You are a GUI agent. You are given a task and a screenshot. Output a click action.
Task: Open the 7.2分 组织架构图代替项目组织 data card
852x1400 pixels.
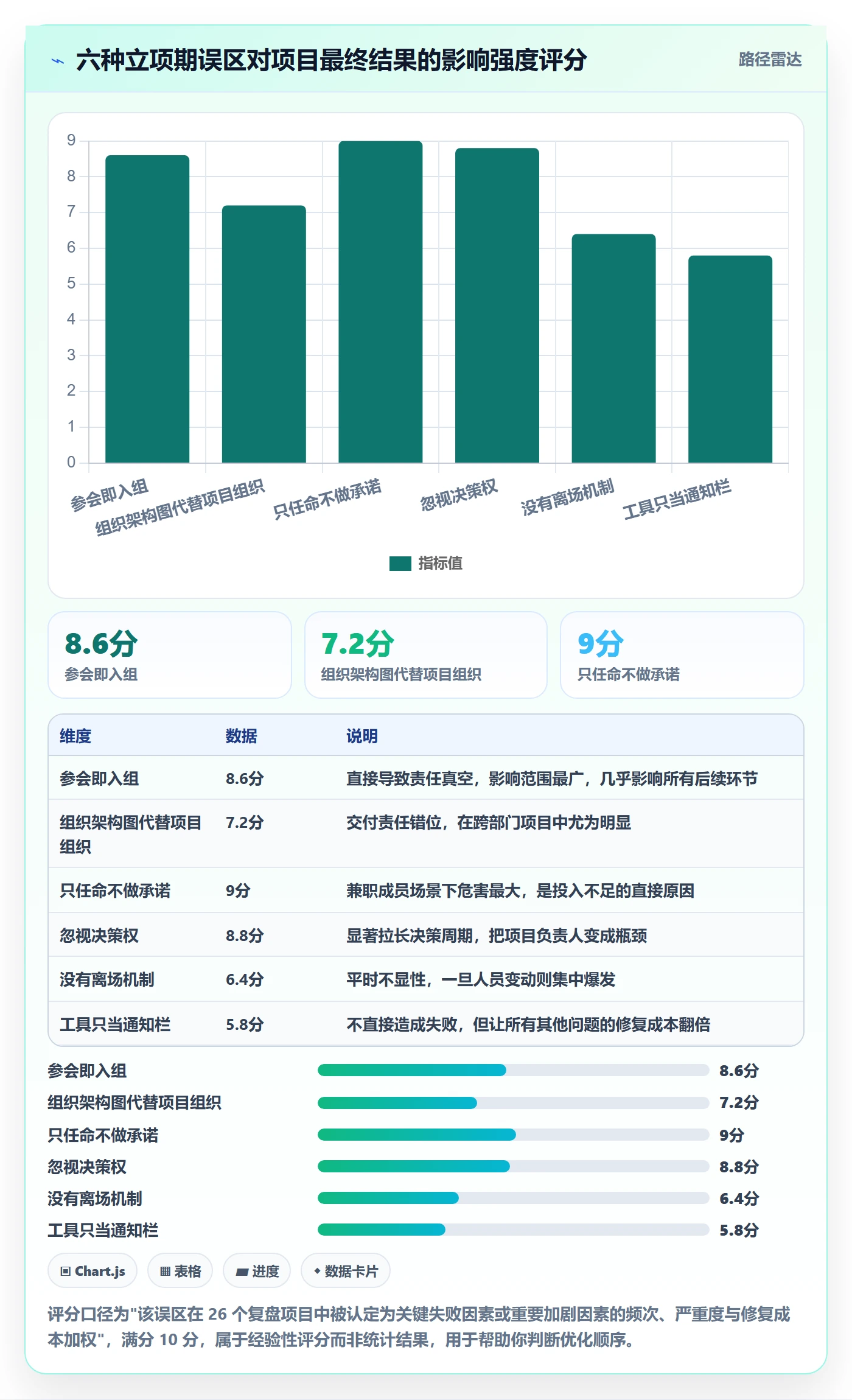(426, 655)
